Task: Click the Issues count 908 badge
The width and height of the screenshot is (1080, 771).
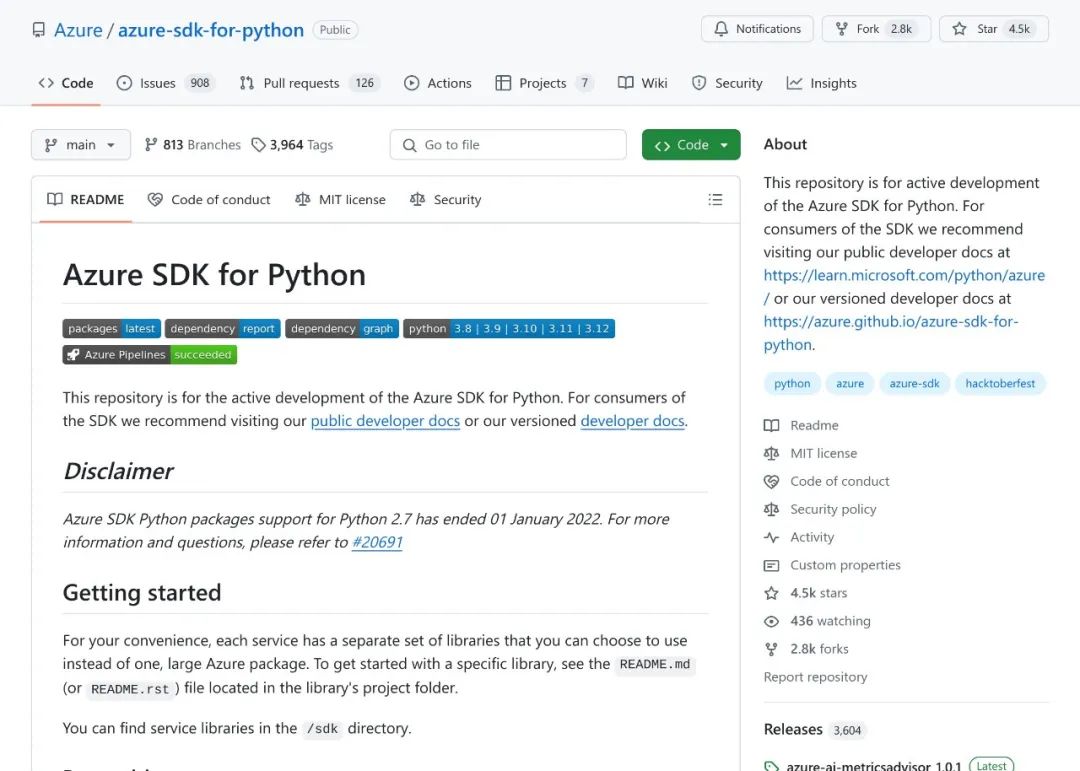Action: pos(200,83)
